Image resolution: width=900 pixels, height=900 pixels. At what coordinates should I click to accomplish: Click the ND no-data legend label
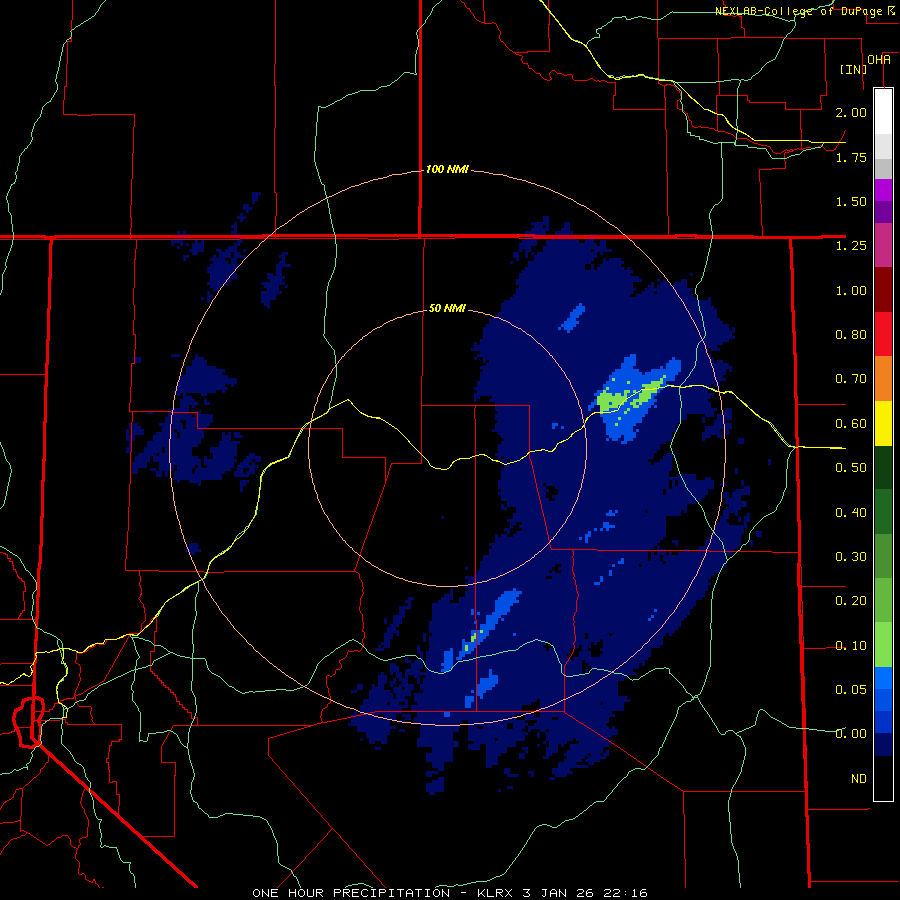tap(859, 778)
